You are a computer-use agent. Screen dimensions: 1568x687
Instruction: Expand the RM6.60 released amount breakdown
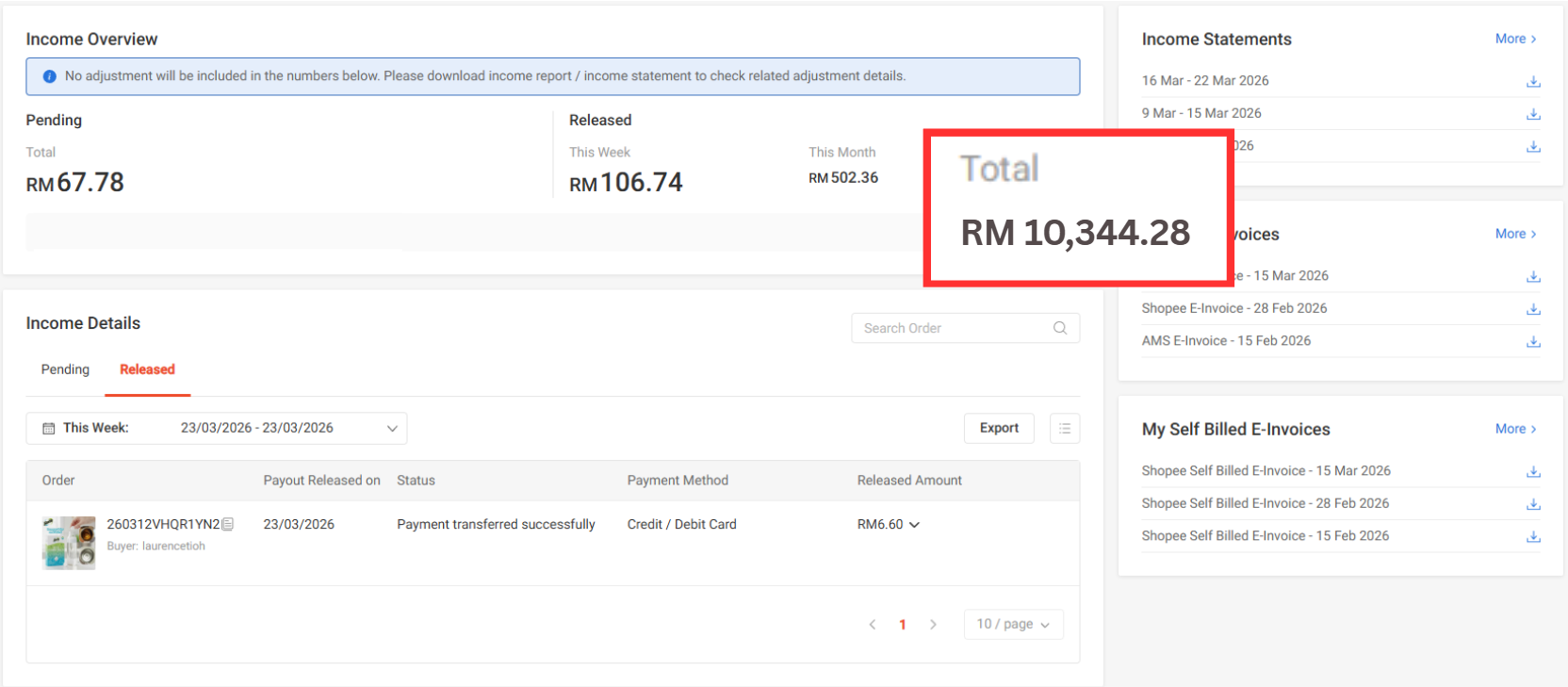click(914, 525)
